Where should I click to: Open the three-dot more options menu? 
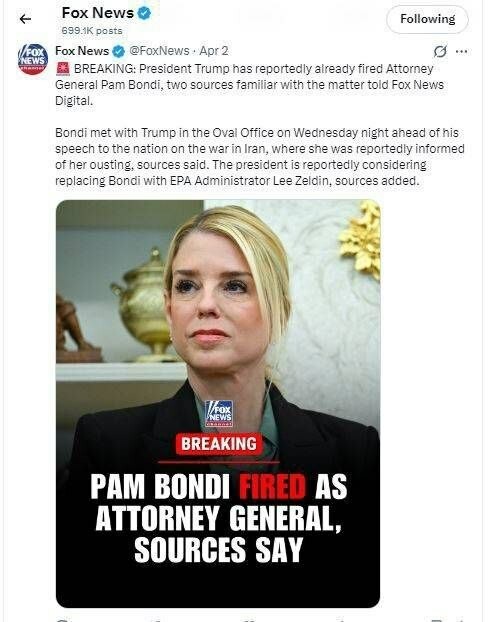pyautogui.click(x=461, y=51)
